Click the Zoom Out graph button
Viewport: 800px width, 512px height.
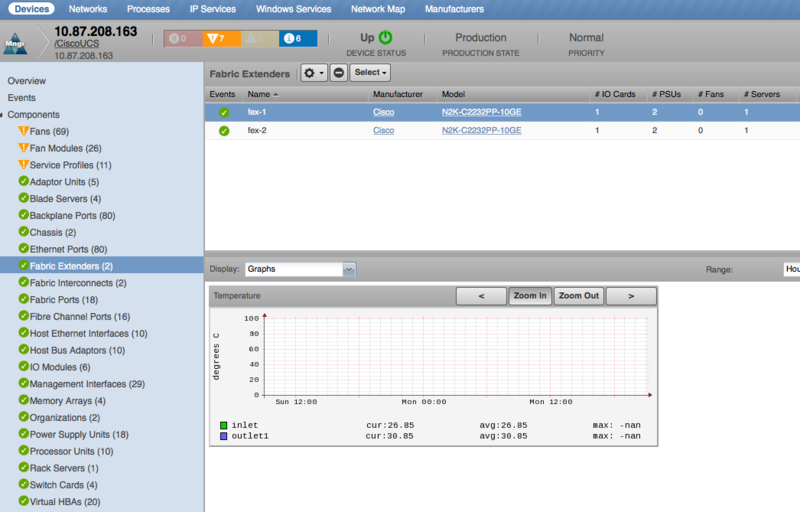[579, 296]
